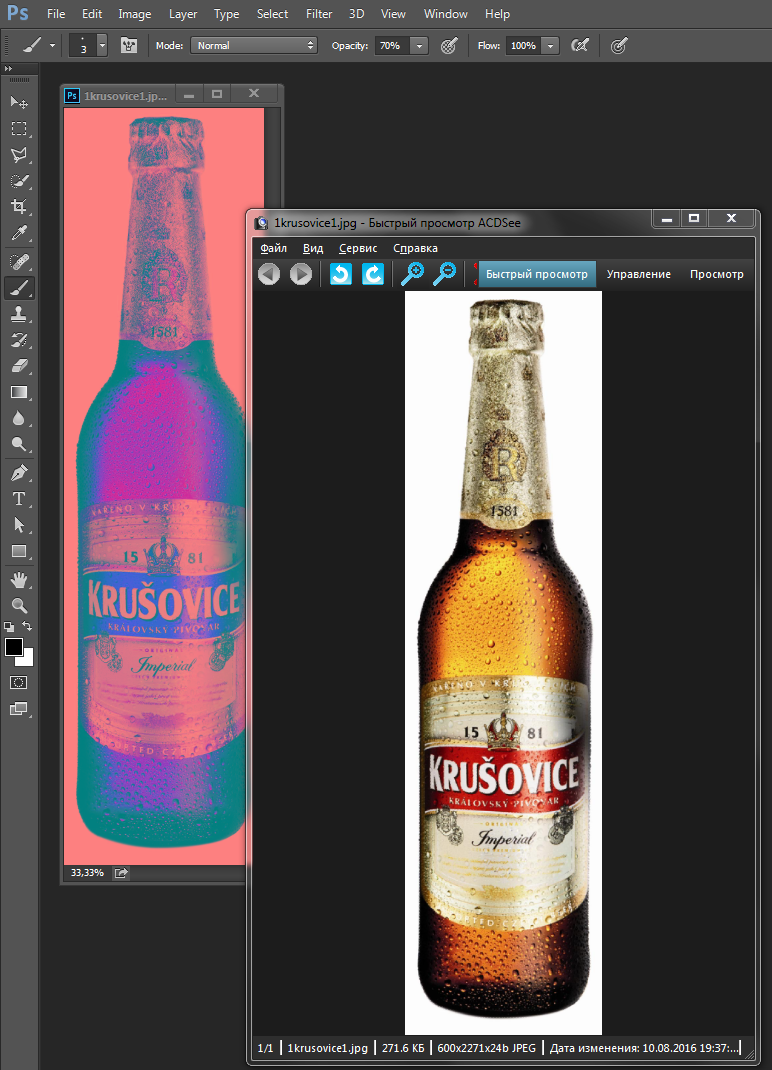This screenshot has width=772, height=1070.
Task: Open the tool preset picker arrow
Action: (53, 46)
